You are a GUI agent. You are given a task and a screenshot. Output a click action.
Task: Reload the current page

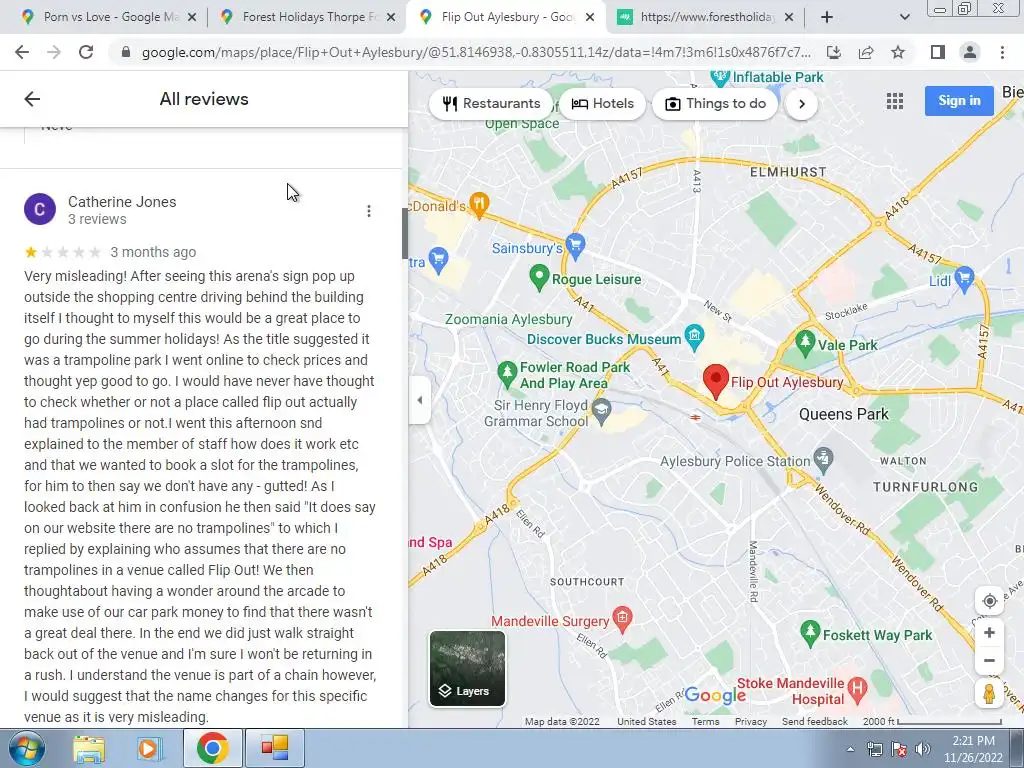click(x=86, y=52)
